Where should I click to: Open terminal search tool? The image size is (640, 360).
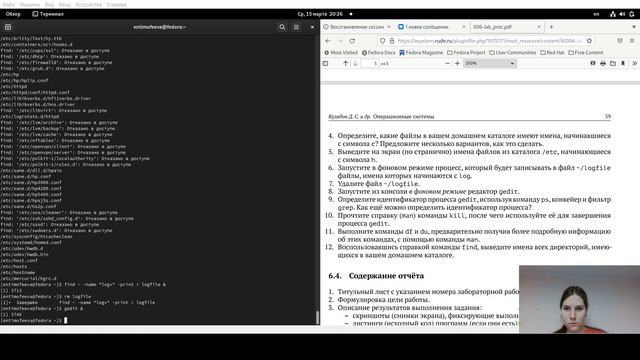coord(282,27)
